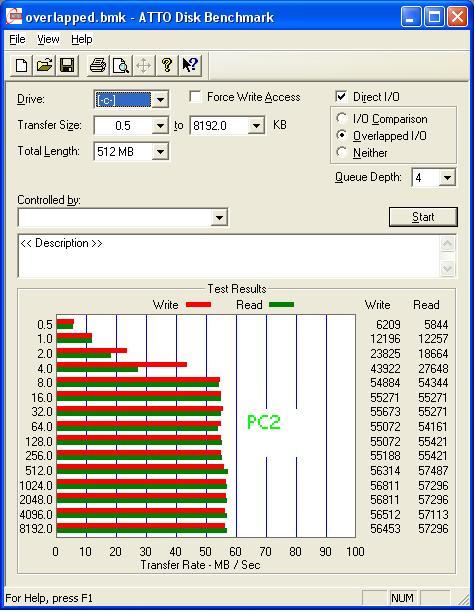Screen dimensions: 475x612
Task: Click the write value 55188
Action: [385, 456]
